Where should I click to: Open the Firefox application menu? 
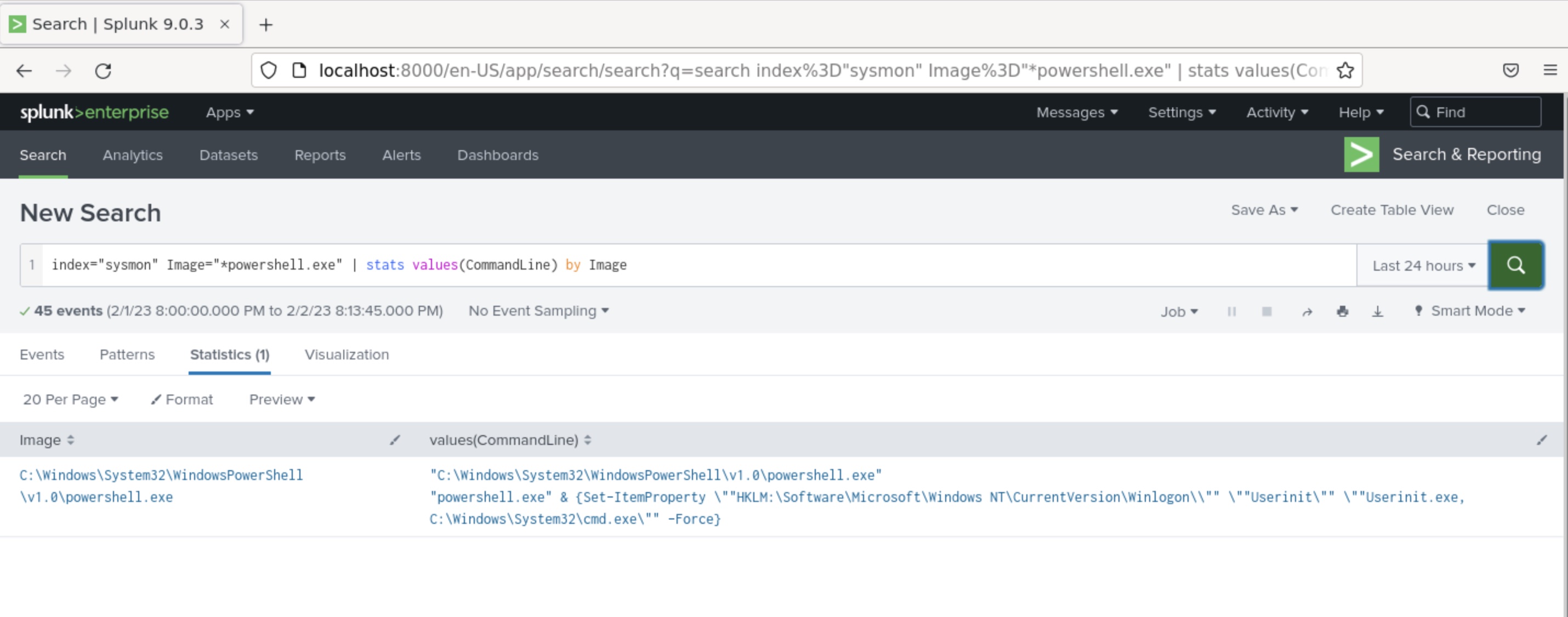(x=1550, y=71)
